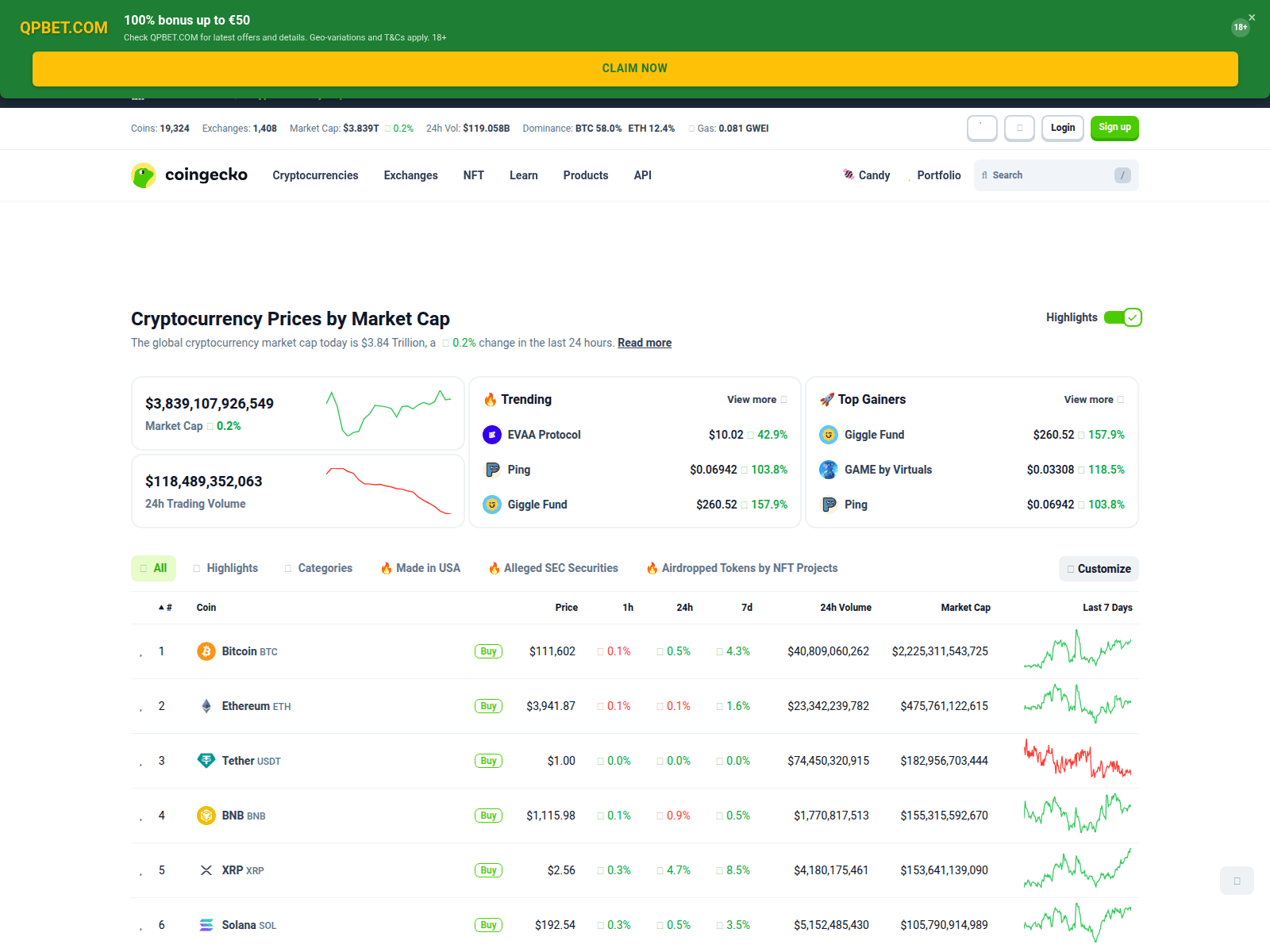Click the Buy button for Bitcoin
This screenshot has width=1270, height=952.
pyautogui.click(x=489, y=651)
